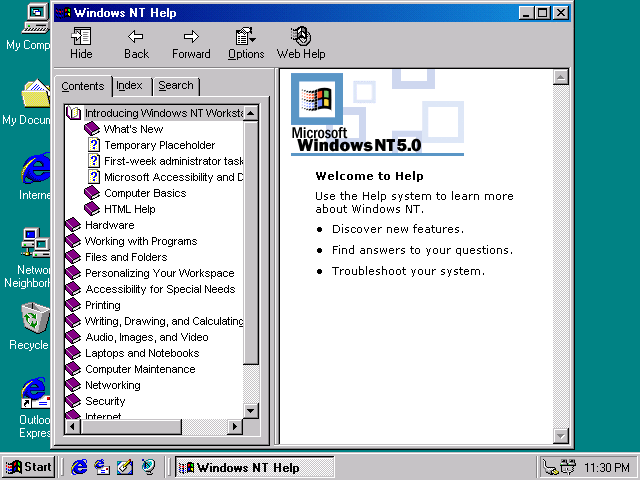Click the contents tree vertical scrollbar thumb

[251, 242]
